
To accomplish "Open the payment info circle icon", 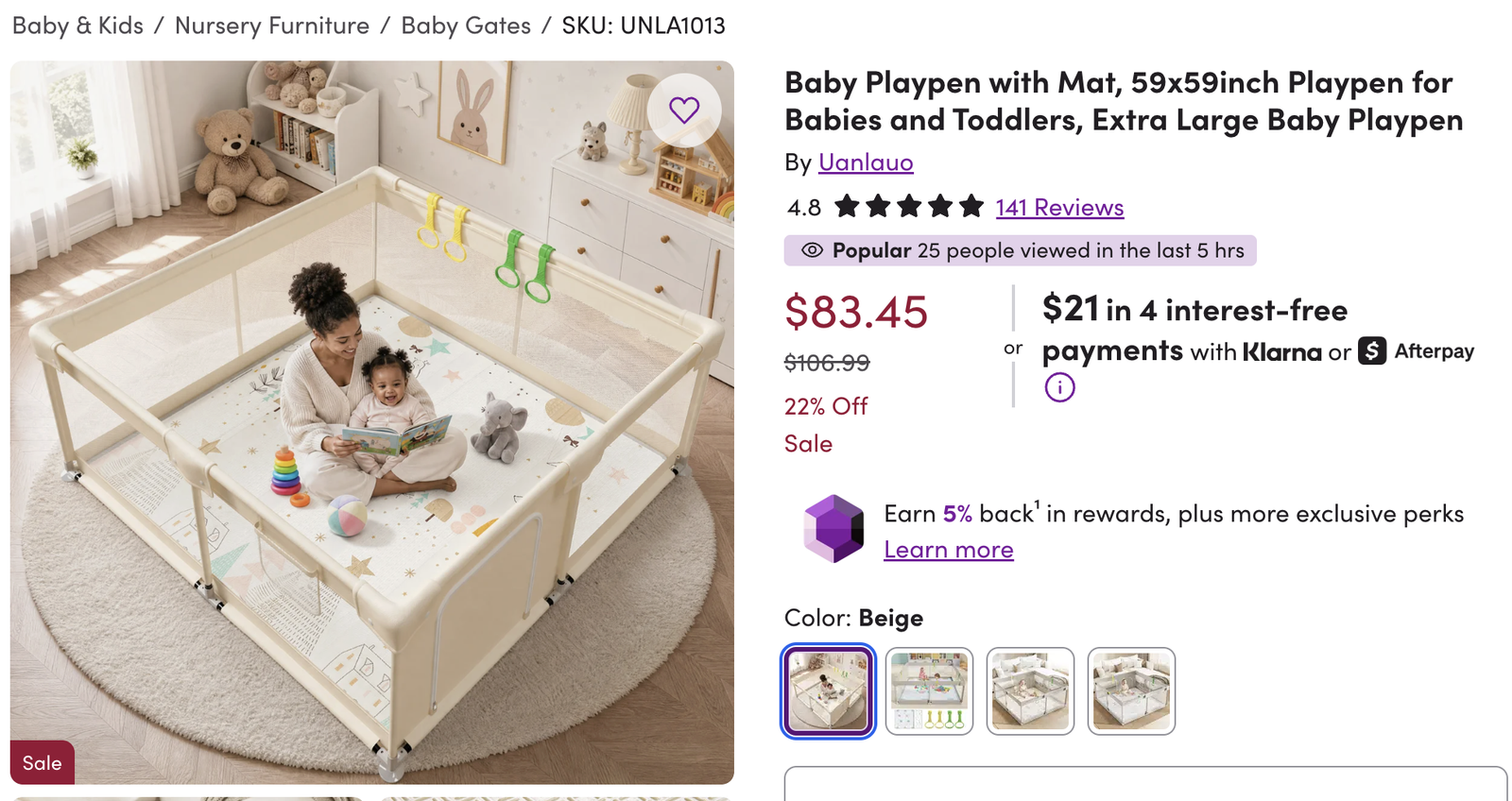I will point(1059,387).
